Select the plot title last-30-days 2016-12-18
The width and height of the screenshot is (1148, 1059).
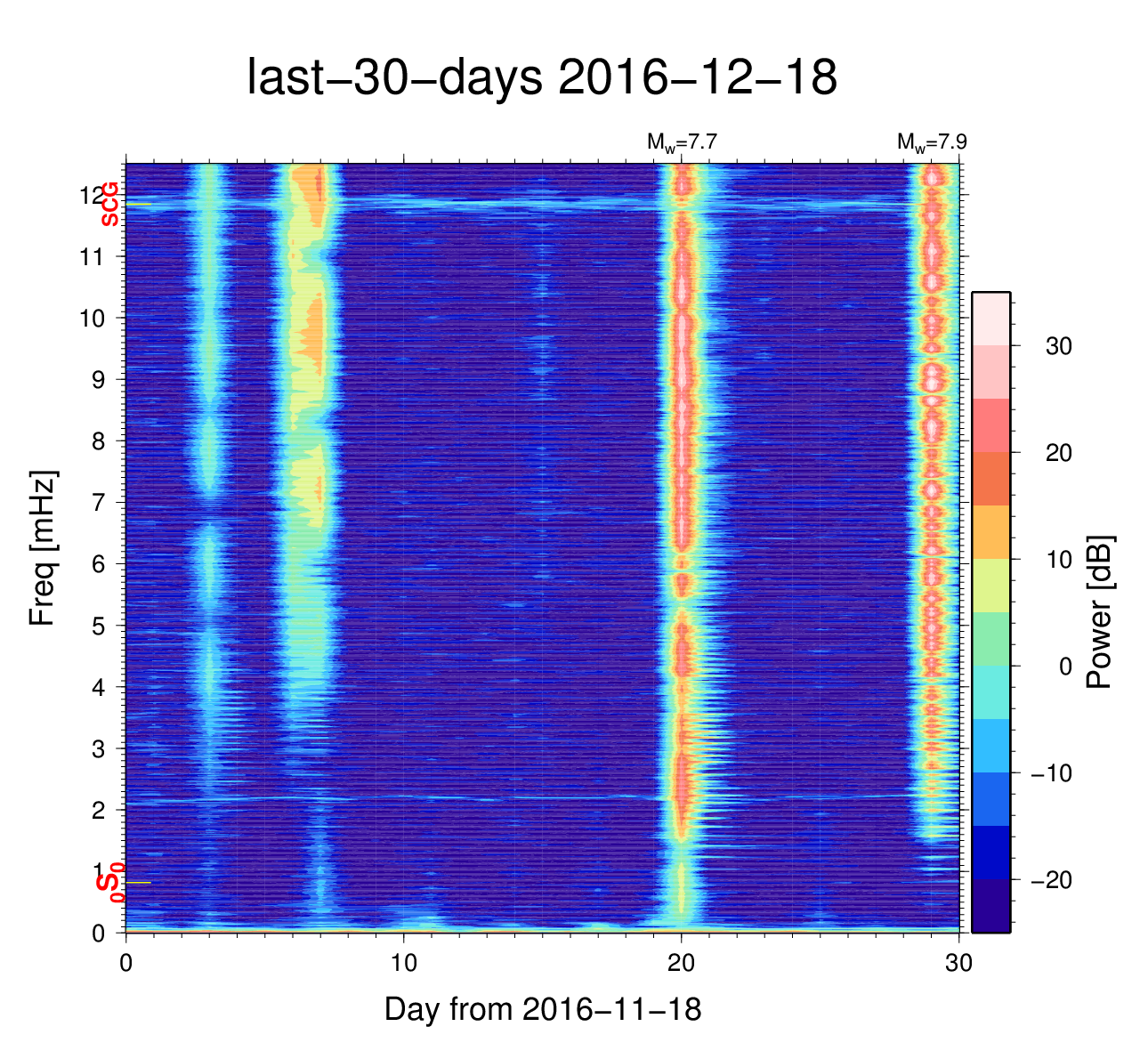541,78
